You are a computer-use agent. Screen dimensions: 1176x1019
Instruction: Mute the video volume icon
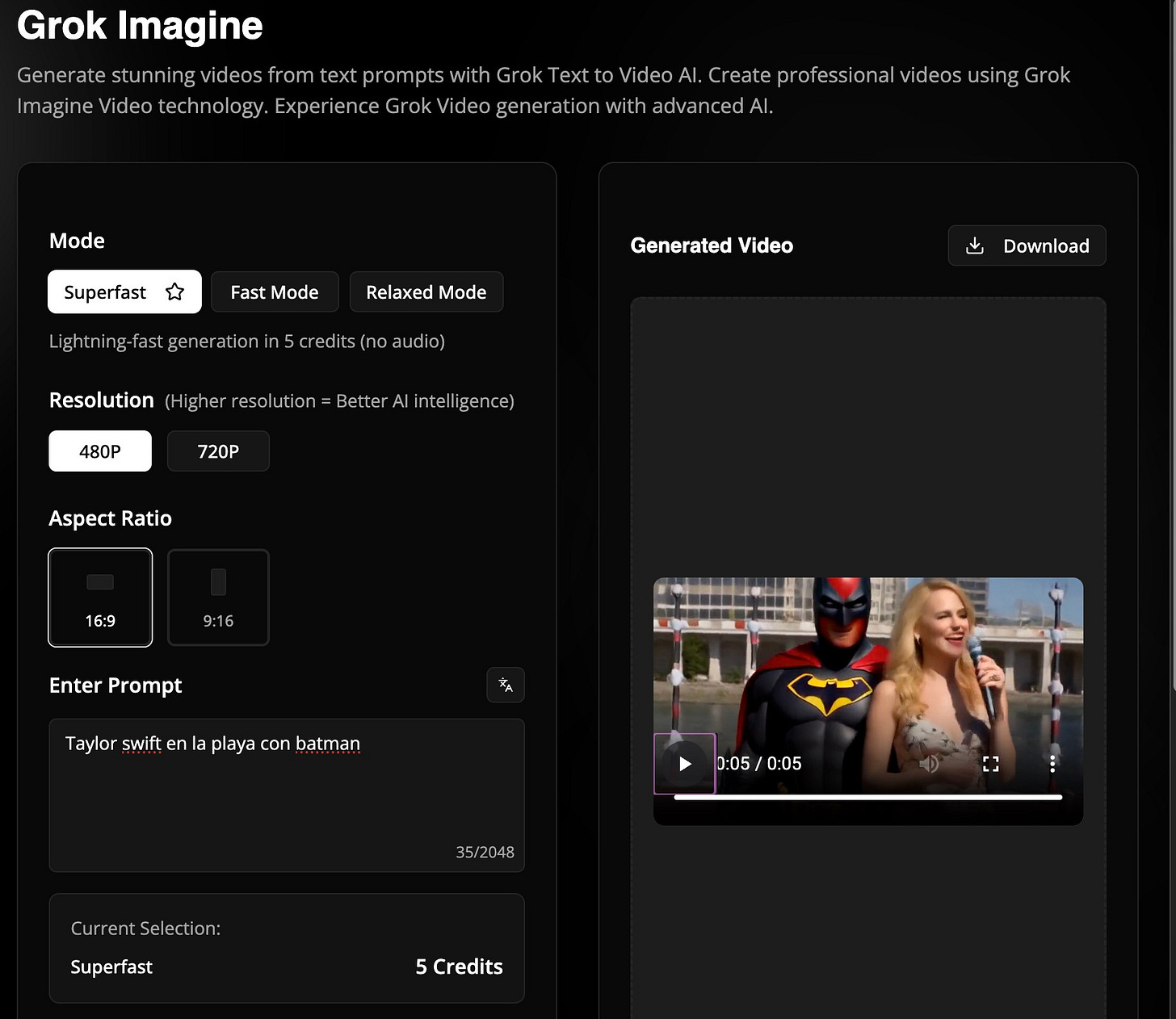(929, 764)
